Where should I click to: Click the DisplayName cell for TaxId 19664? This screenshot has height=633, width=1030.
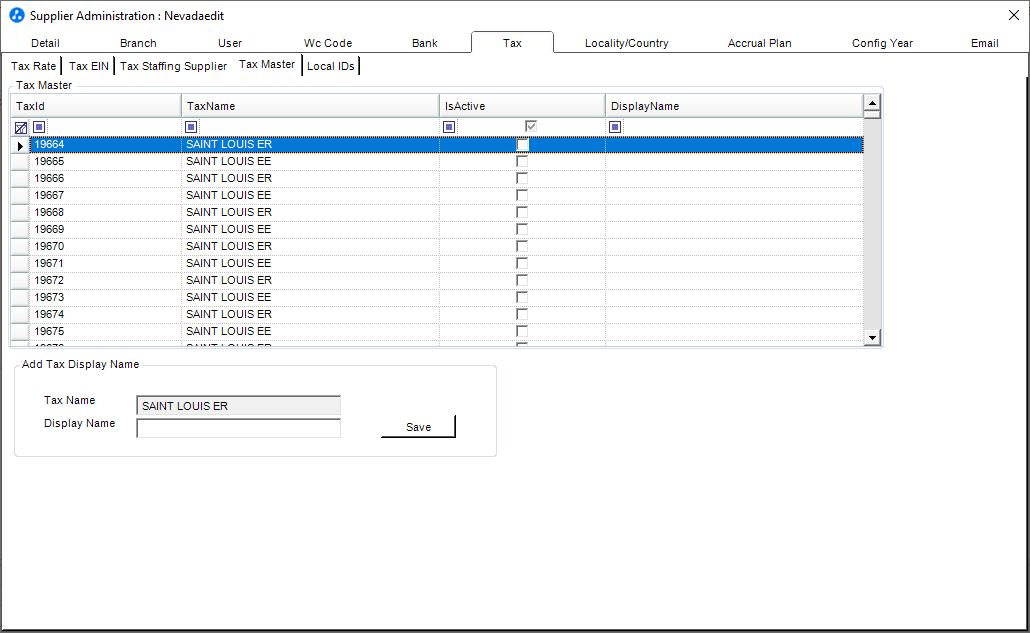tap(734, 144)
